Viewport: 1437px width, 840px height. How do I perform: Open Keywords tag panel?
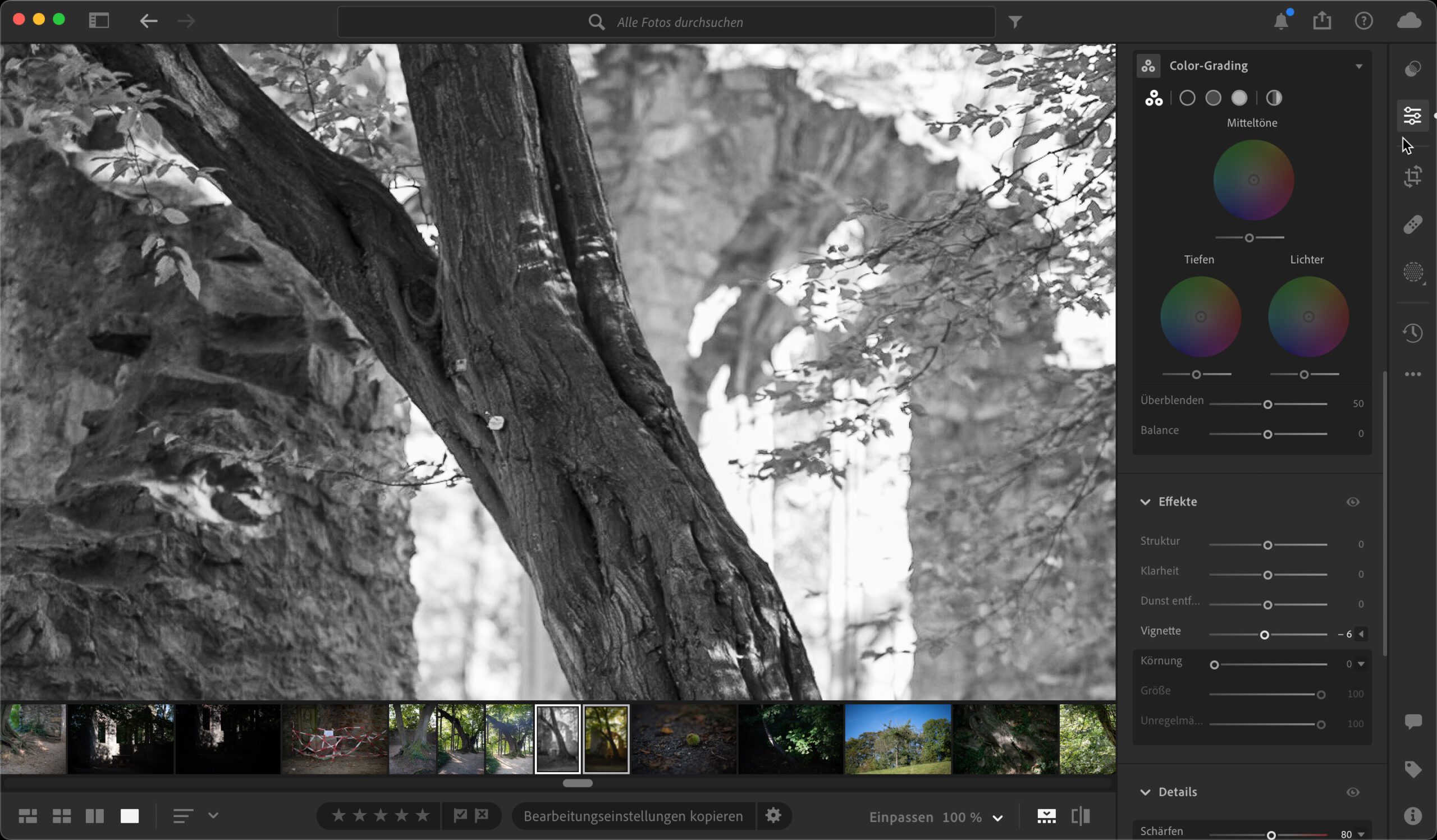[x=1412, y=769]
